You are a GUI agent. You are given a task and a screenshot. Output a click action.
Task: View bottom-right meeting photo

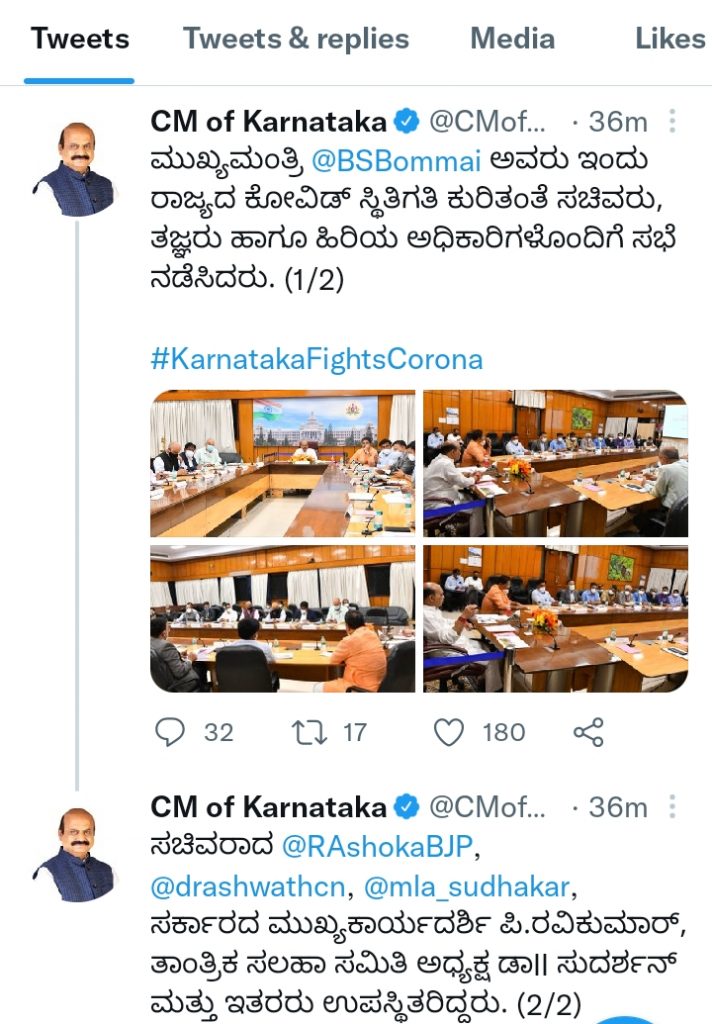[555, 619]
